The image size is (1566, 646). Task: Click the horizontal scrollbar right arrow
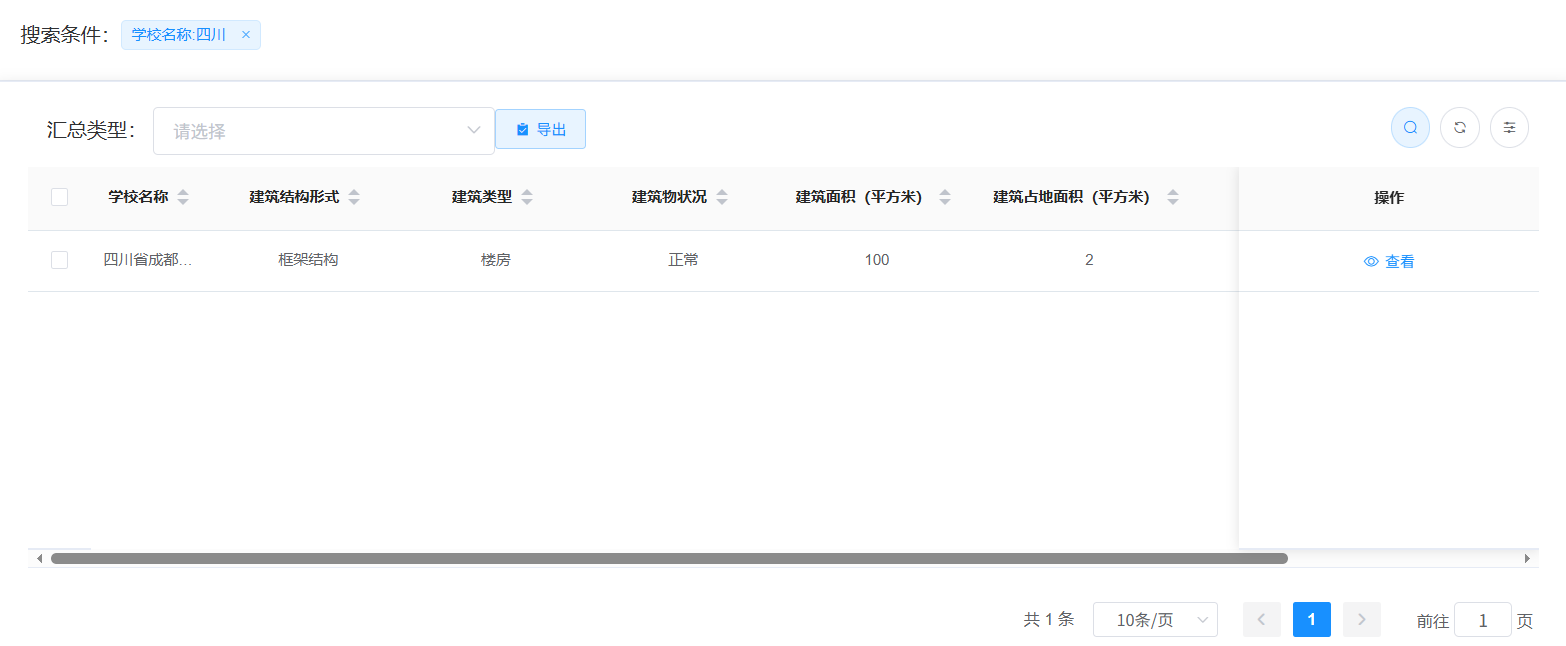[x=1527, y=558]
